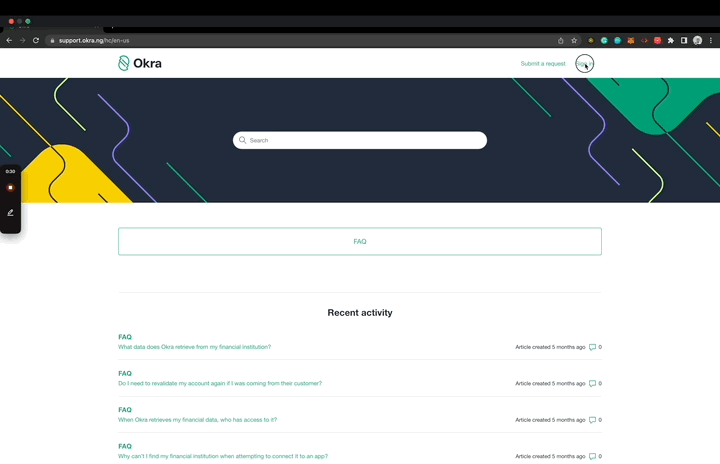Click comment icon for who has access article
Screen dimensions: 720x464
592,420
